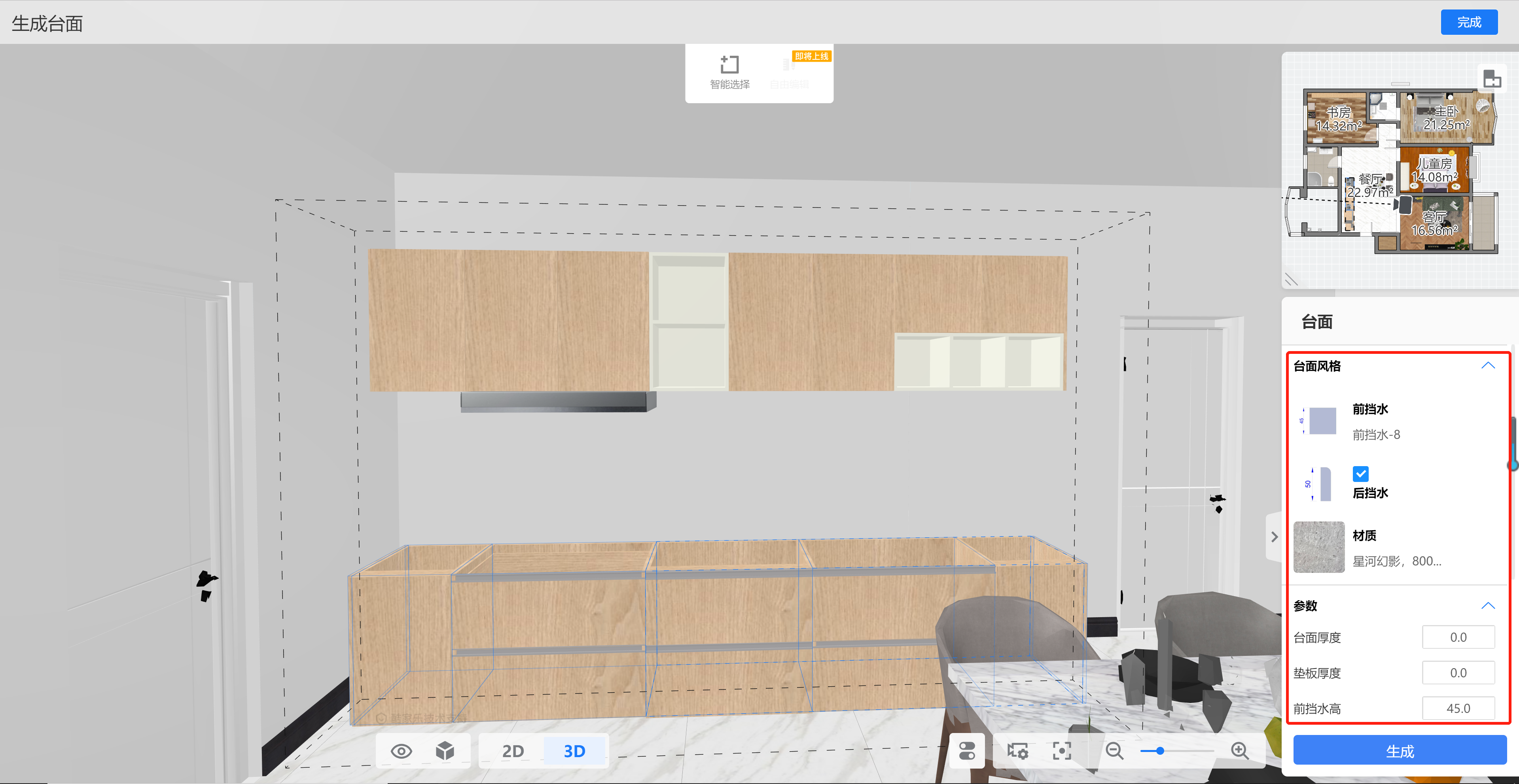The image size is (1519, 784).
Task: Collapse the 台面风格 section
Action: tap(1488, 365)
